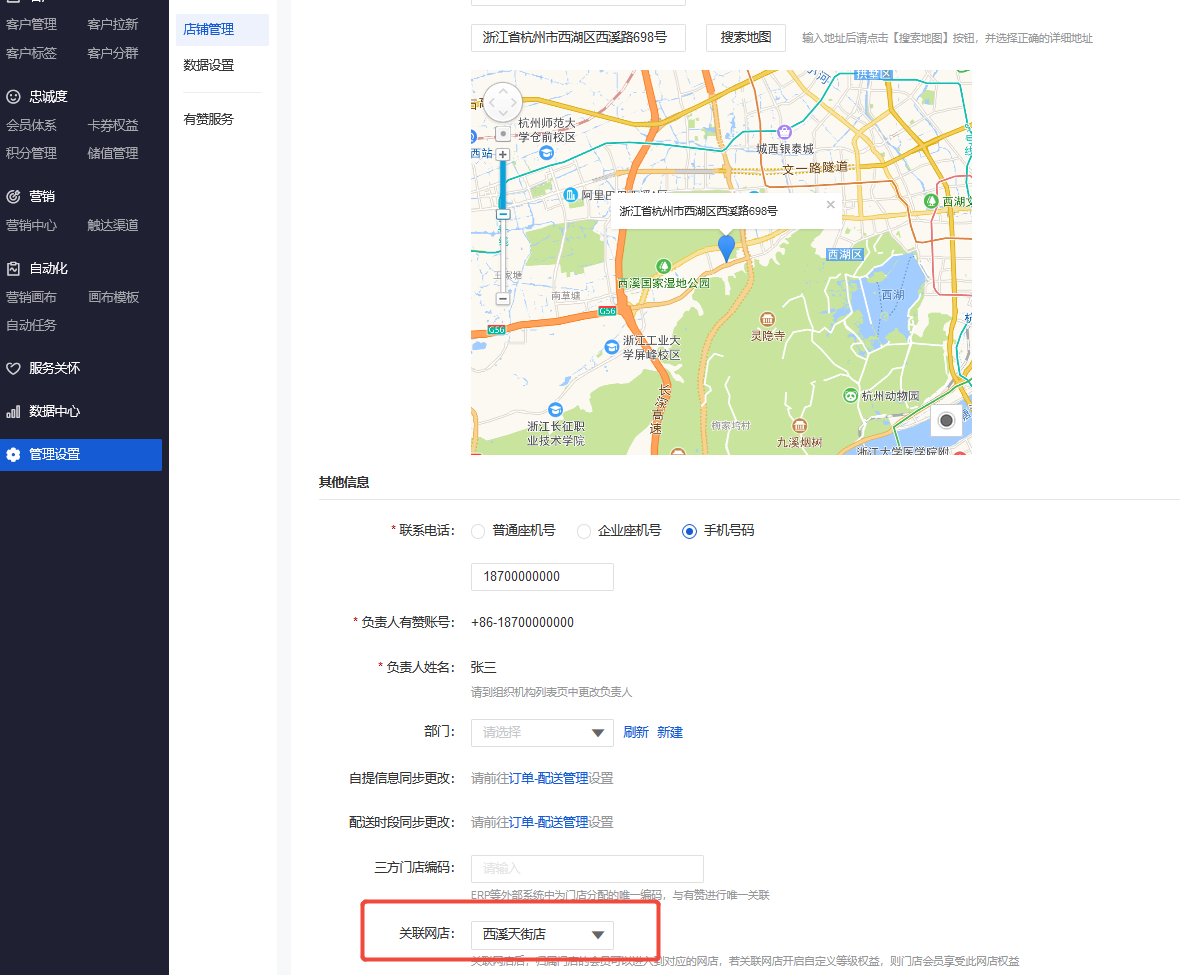Follow 订单-配送管理 link for 配送时段同步更改
The width and height of the screenshot is (1180, 975).
click(549, 823)
